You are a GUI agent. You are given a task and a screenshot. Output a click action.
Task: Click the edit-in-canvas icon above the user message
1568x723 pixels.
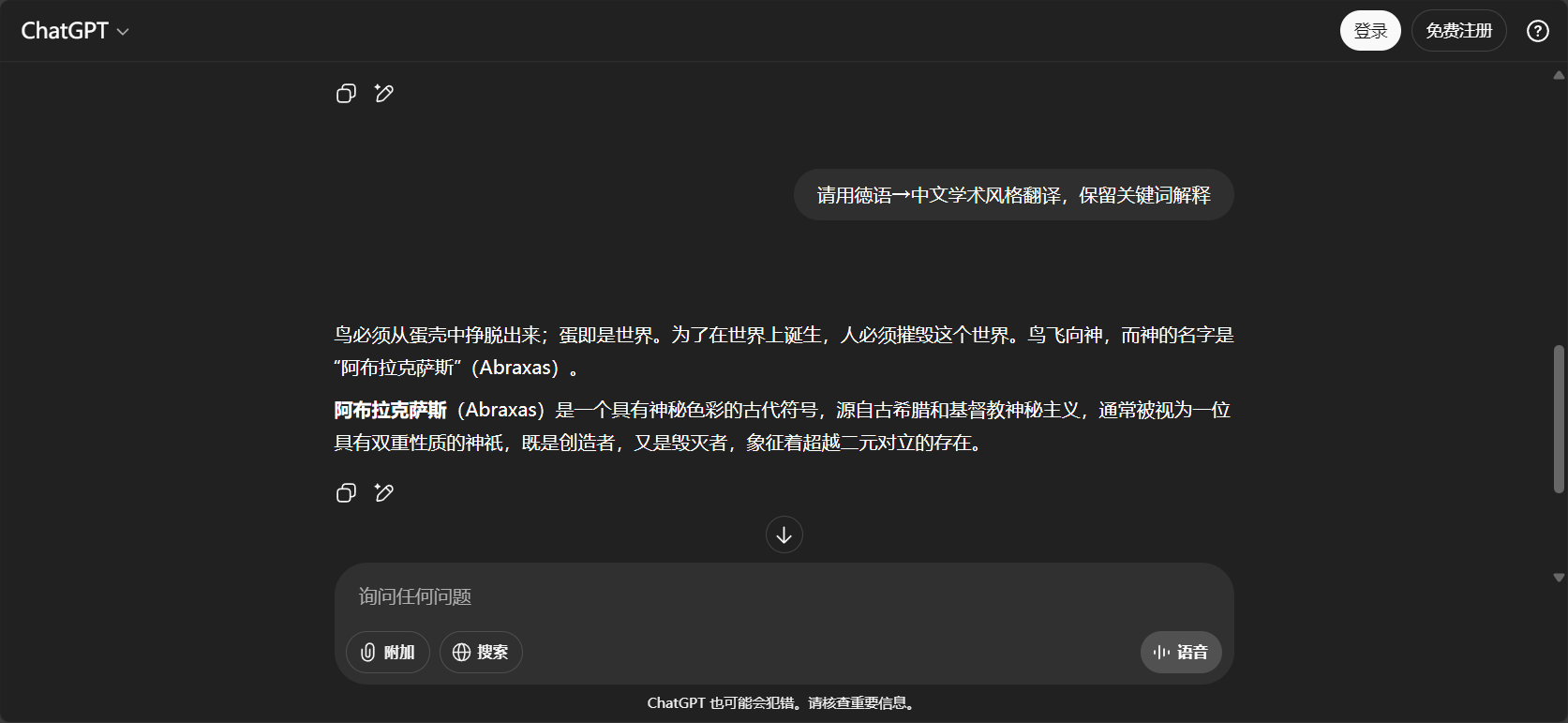383,94
